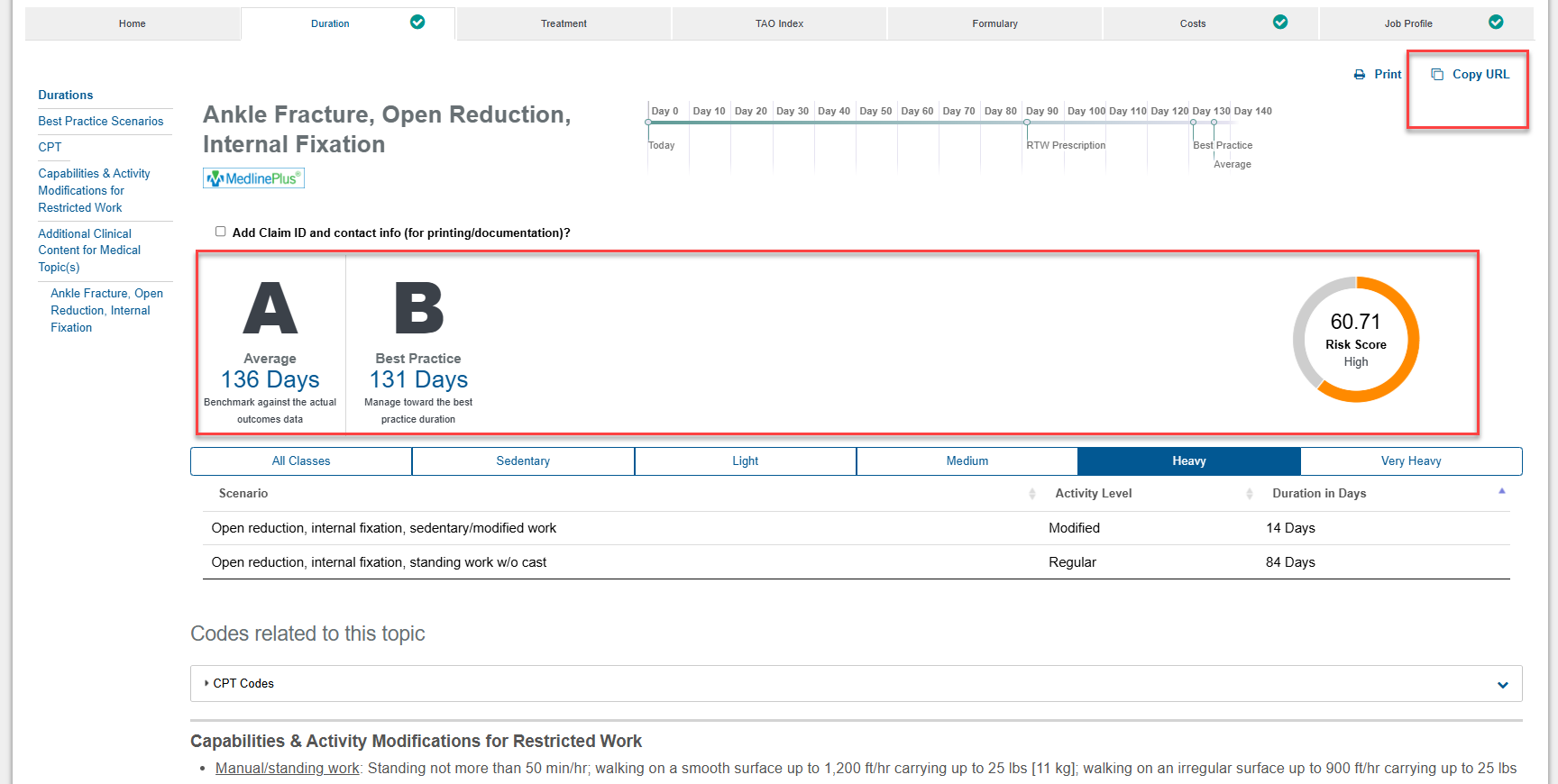Click the large letter B Best Practice grade
The image size is (1558, 784).
point(418,309)
